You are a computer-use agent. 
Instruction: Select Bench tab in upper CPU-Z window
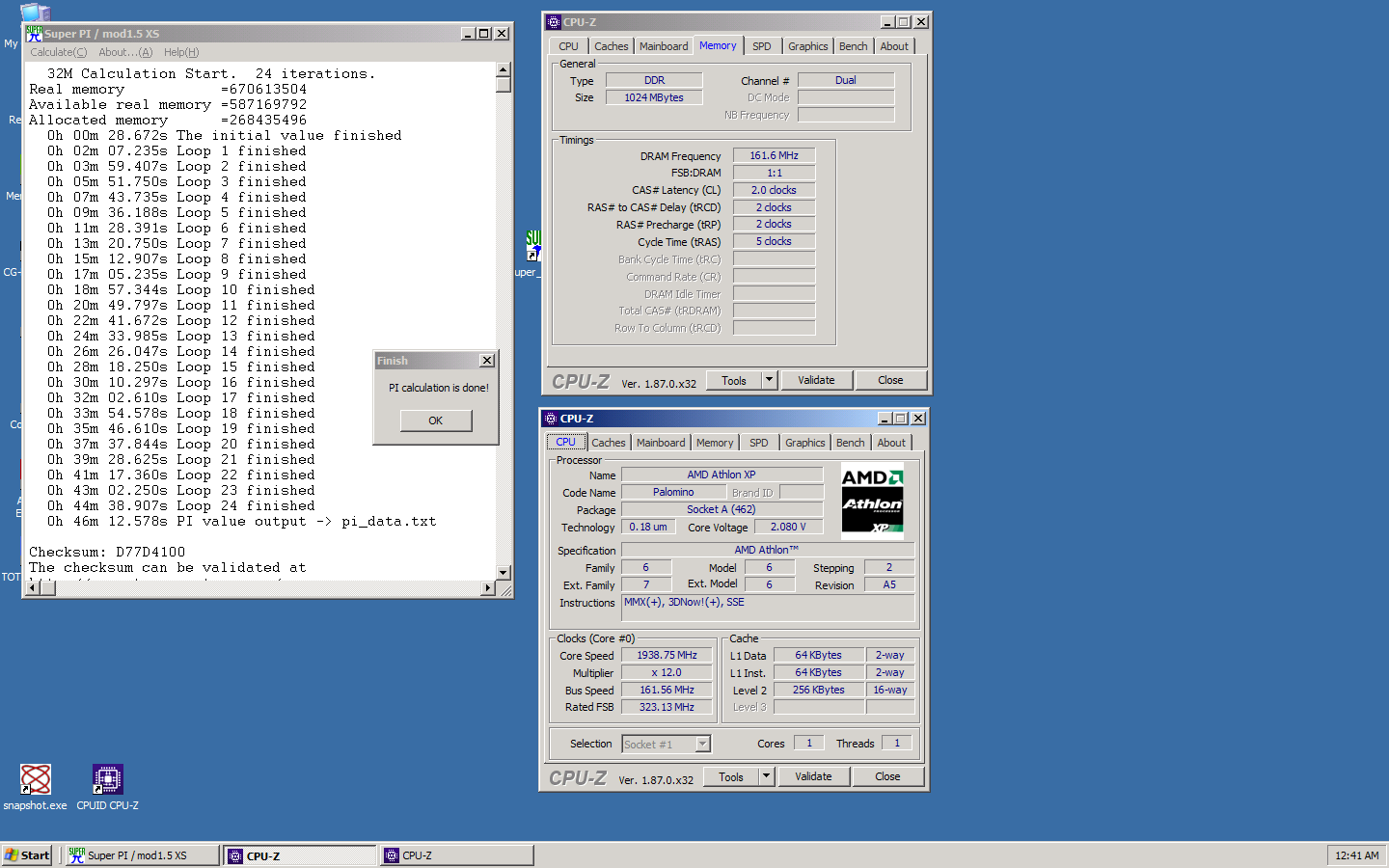[x=854, y=46]
